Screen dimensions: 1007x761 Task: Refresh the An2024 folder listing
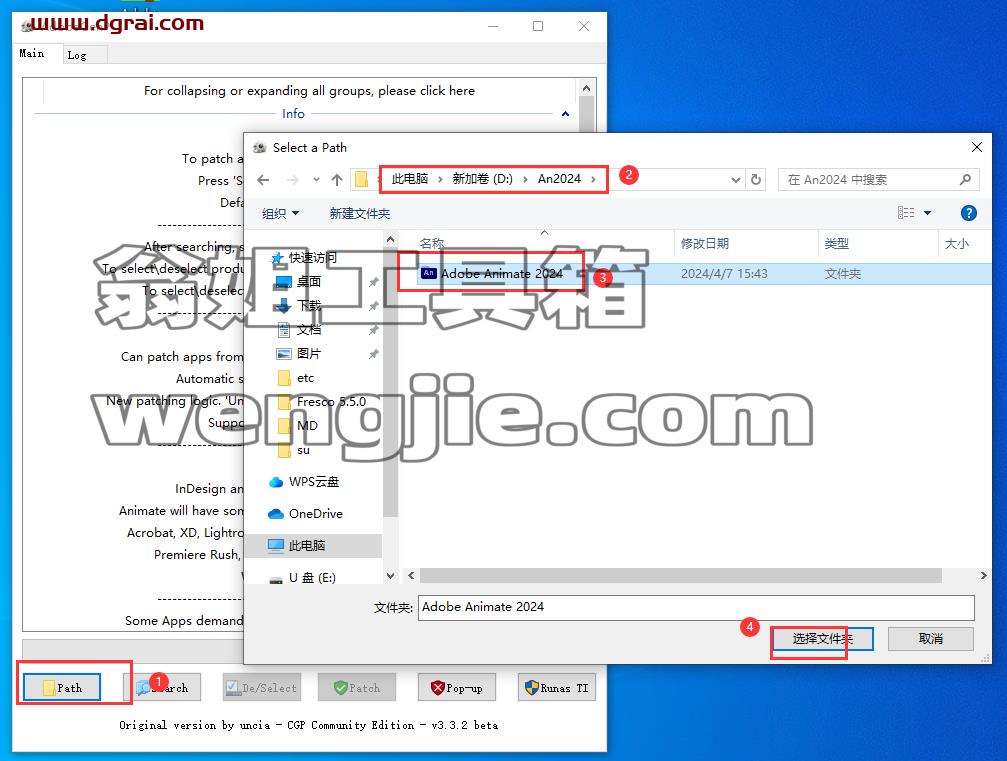(756, 180)
